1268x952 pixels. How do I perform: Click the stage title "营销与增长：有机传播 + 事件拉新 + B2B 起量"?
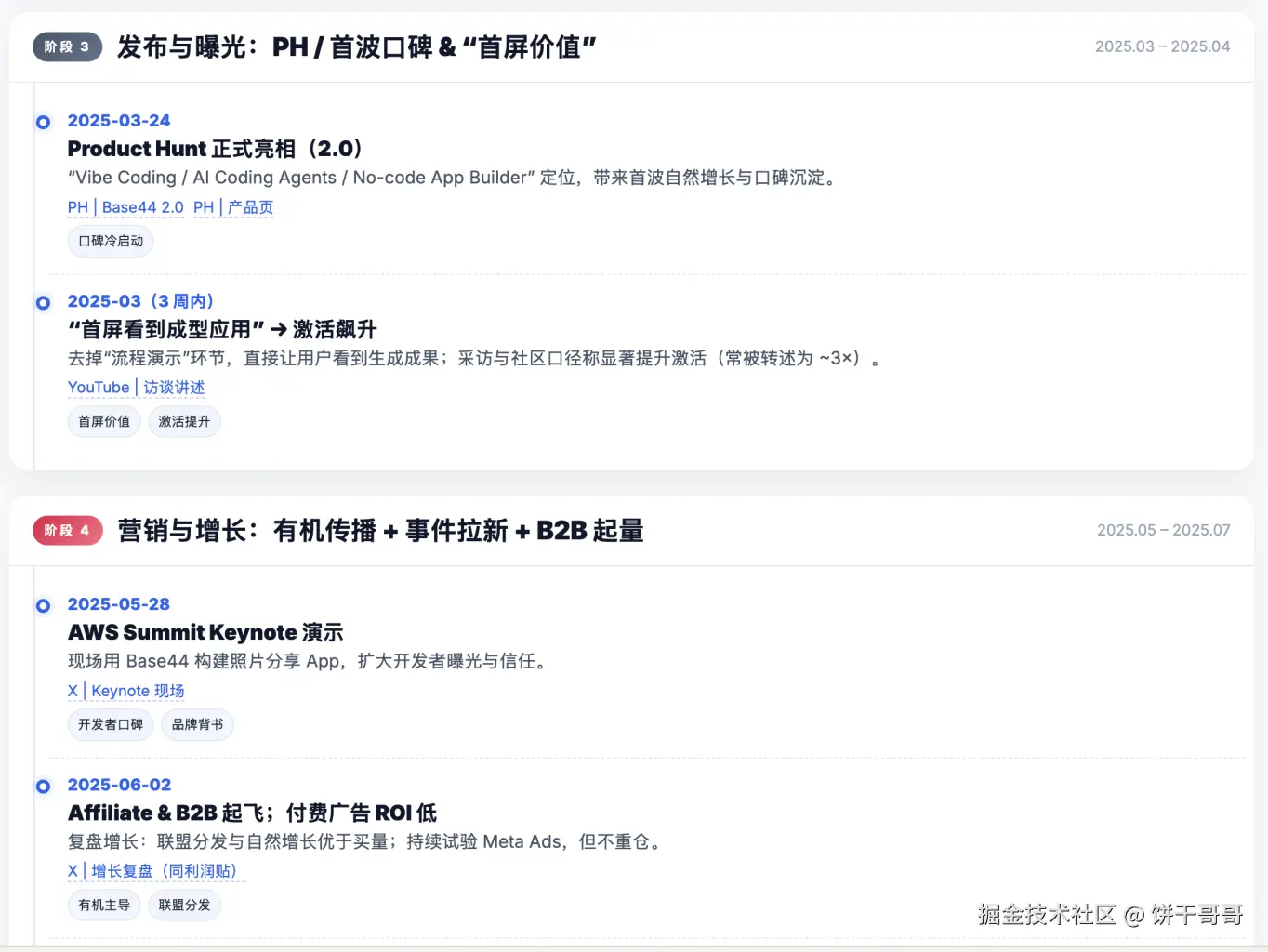(380, 530)
